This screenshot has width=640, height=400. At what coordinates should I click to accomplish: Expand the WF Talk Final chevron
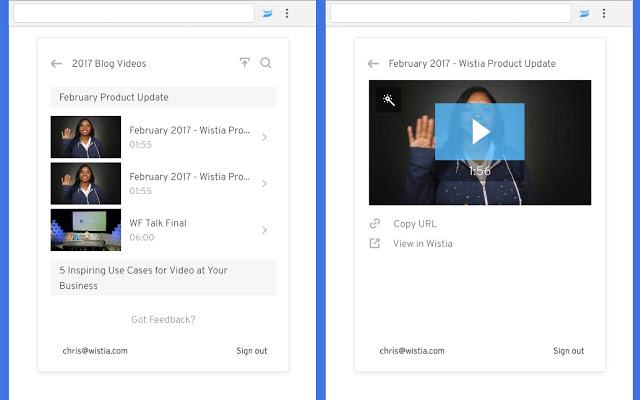[x=264, y=230]
